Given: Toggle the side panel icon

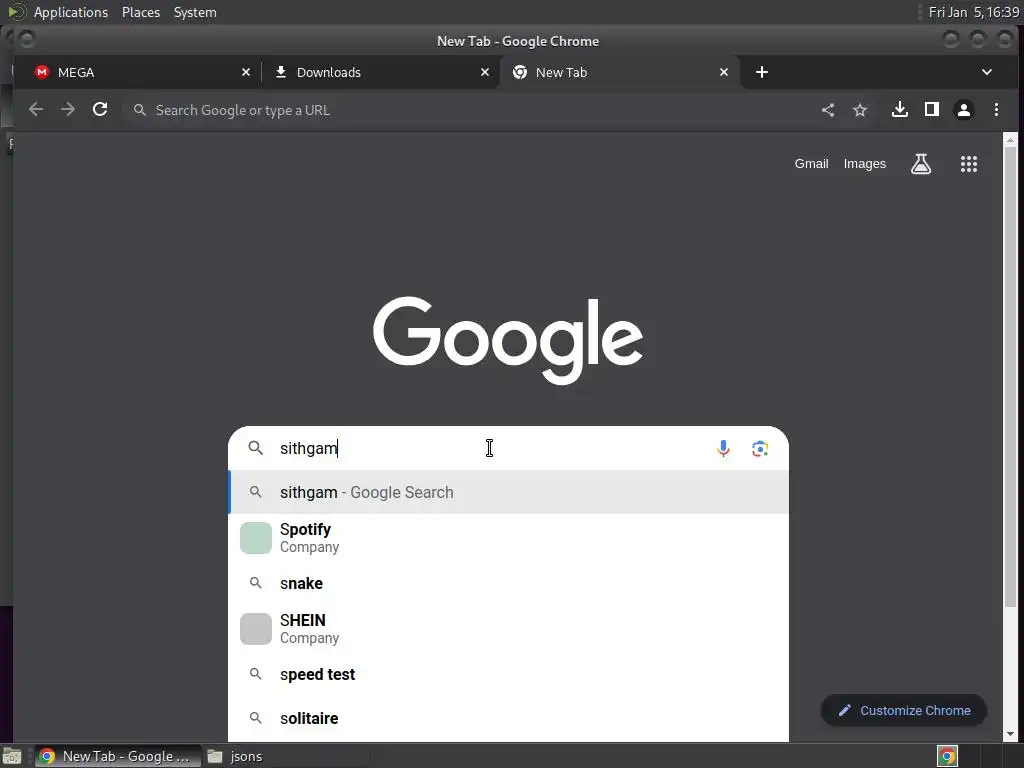Looking at the screenshot, I should (x=932, y=110).
